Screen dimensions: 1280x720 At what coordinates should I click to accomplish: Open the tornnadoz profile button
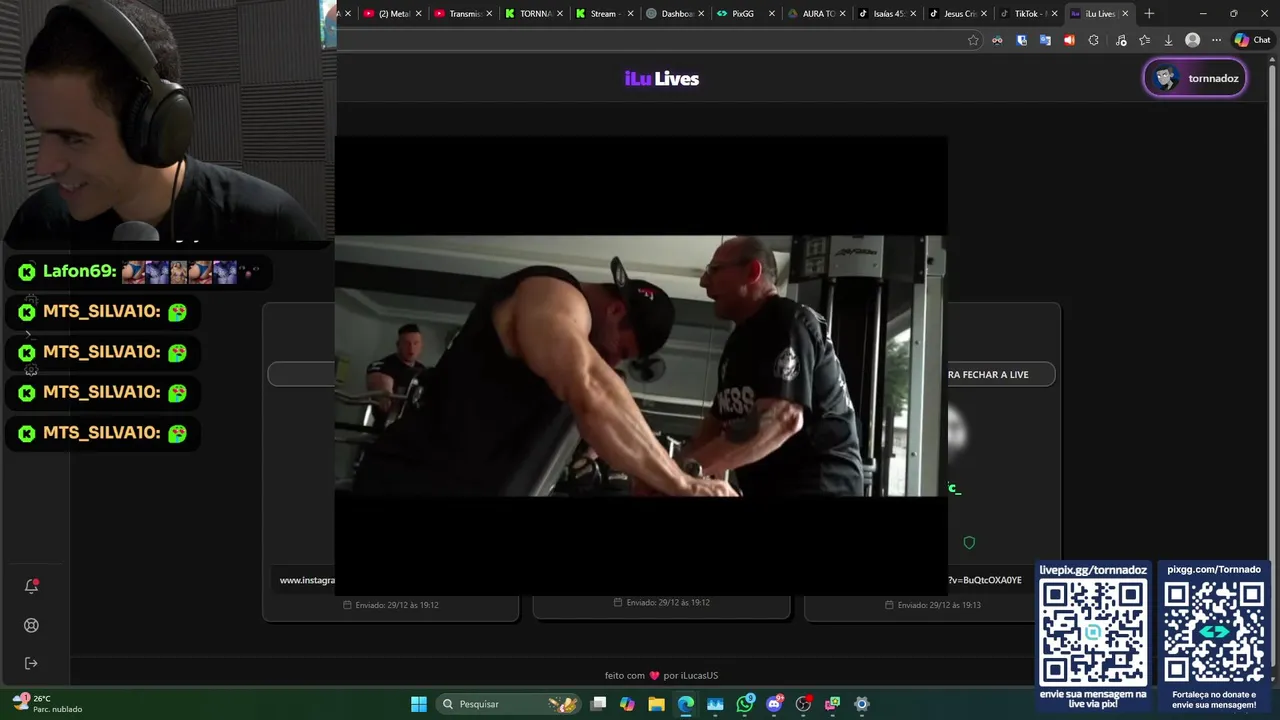pos(1195,78)
